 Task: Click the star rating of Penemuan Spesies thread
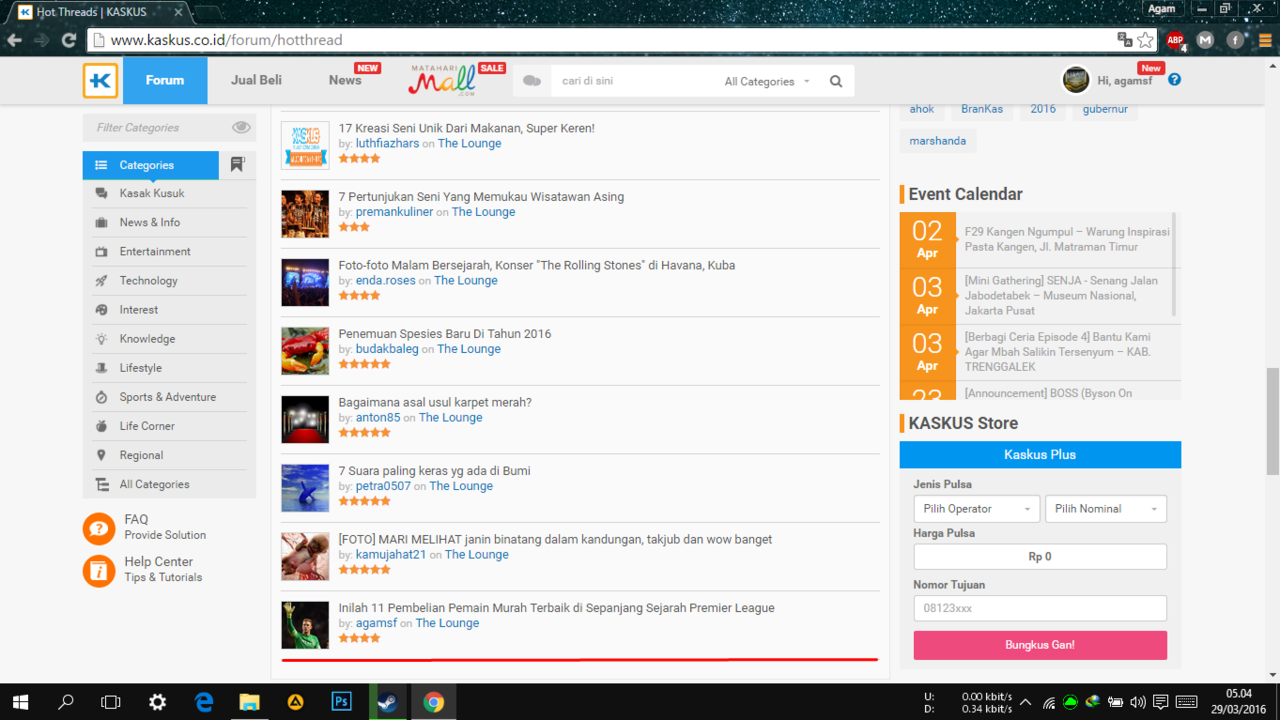365,364
